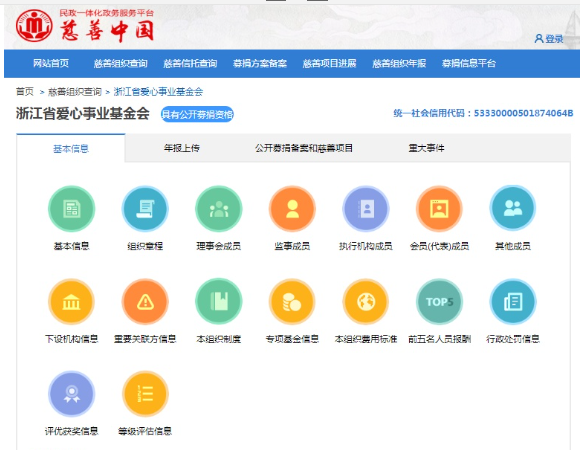
Task: Switch to the 年报上传 tab
Action: (x=182, y=148)
